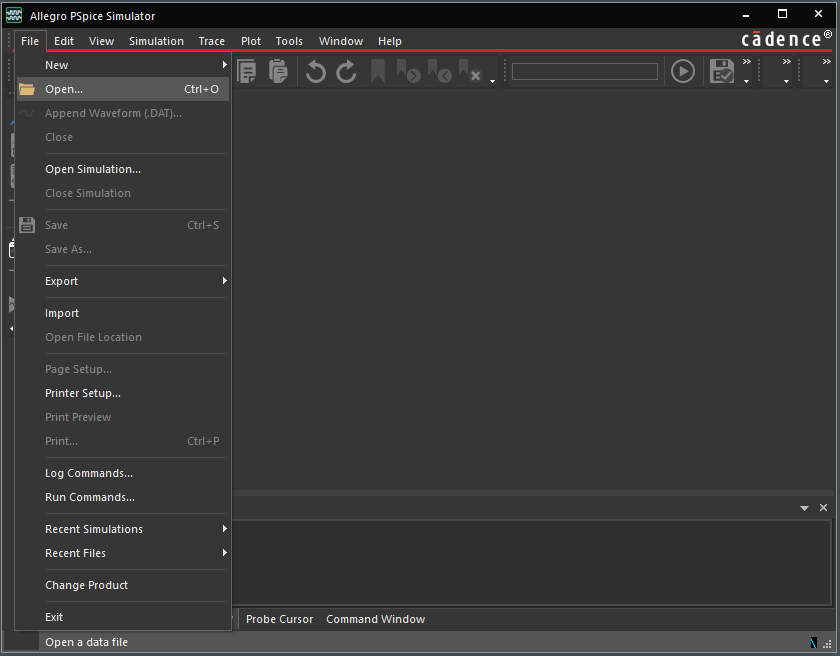Screen dimensions: 840x656
Task: Open the output pane dropdown arrow
Action: pos(805,507)
